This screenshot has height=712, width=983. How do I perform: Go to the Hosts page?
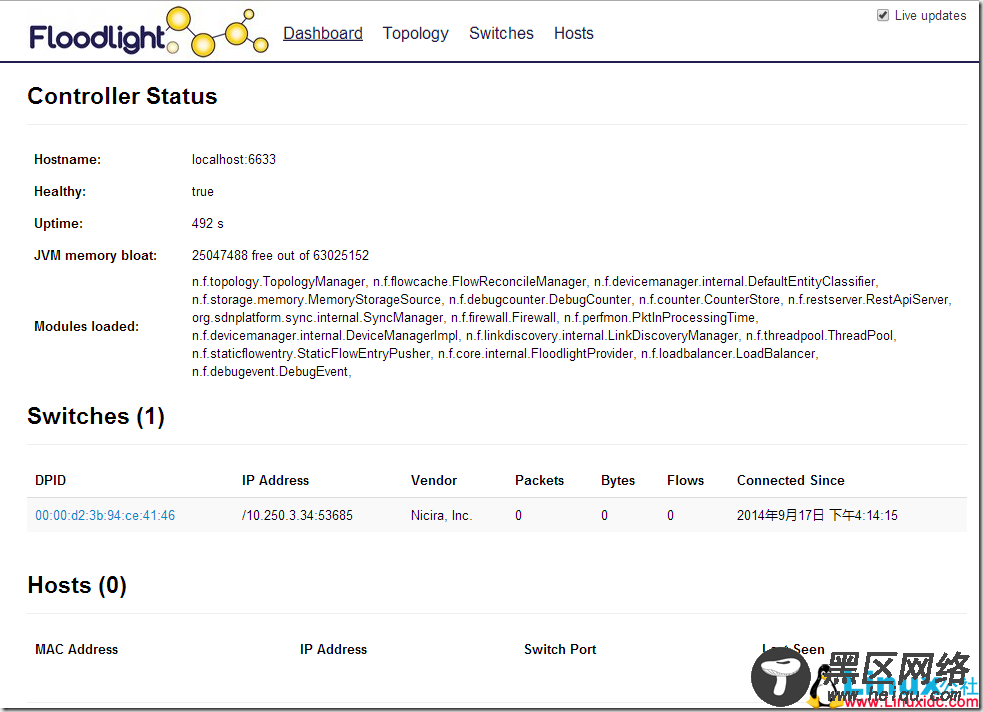point(574,33)
